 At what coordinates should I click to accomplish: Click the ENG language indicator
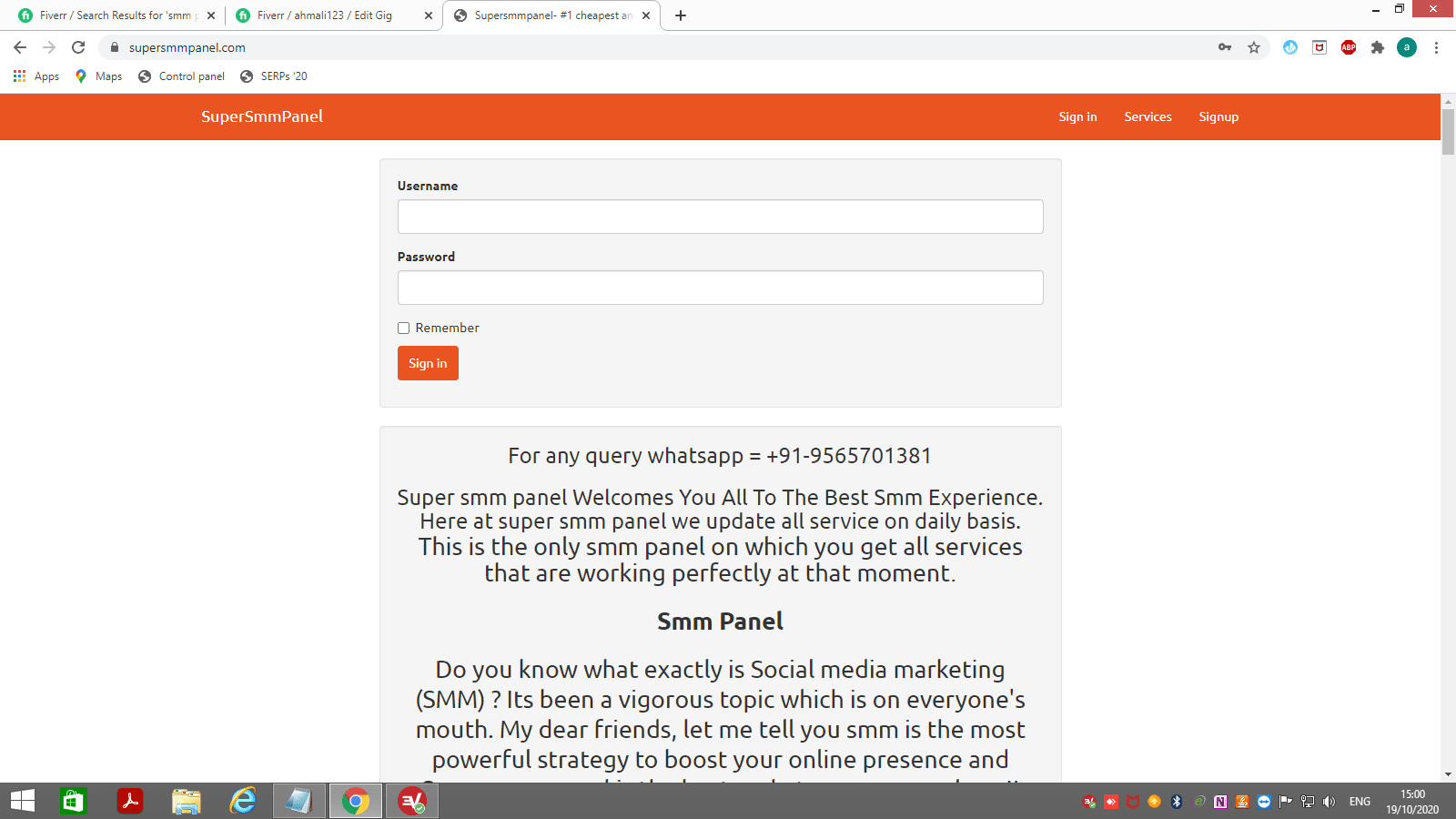1360,802
